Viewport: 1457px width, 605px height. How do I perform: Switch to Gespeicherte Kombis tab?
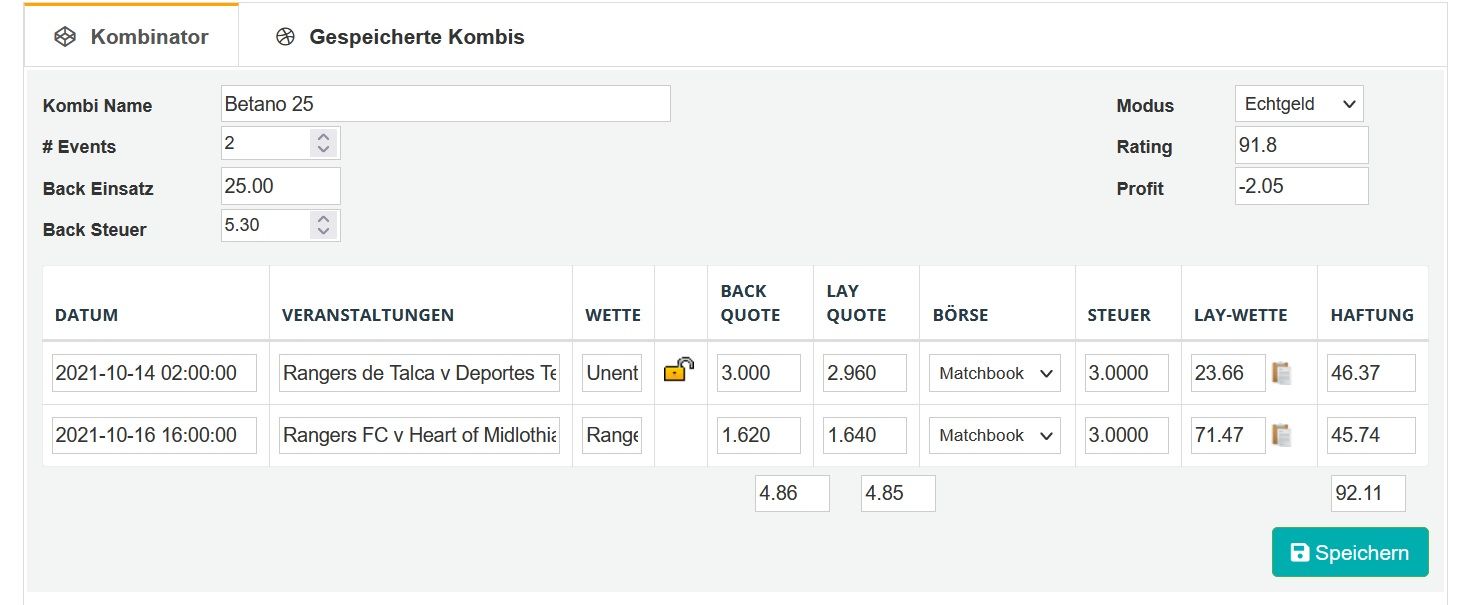pyautogui.click(x=400, y=37)
